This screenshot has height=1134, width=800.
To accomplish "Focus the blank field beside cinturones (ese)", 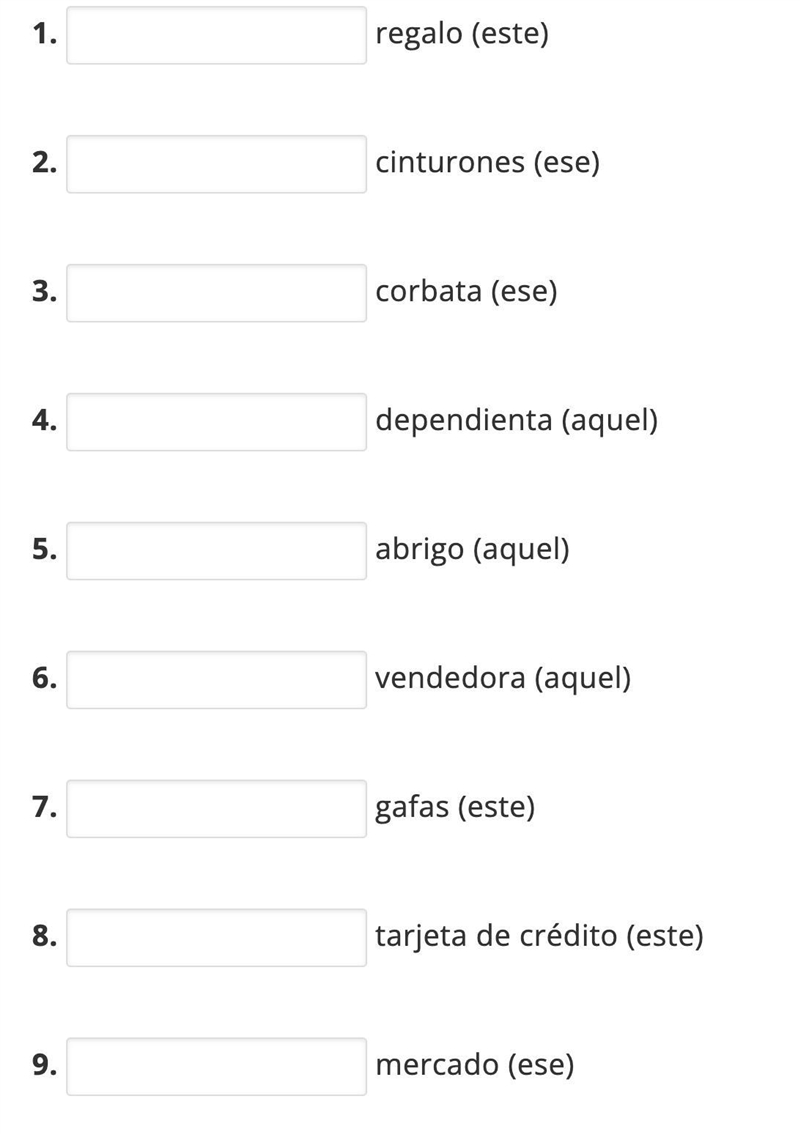I will (x=216, y=164).
